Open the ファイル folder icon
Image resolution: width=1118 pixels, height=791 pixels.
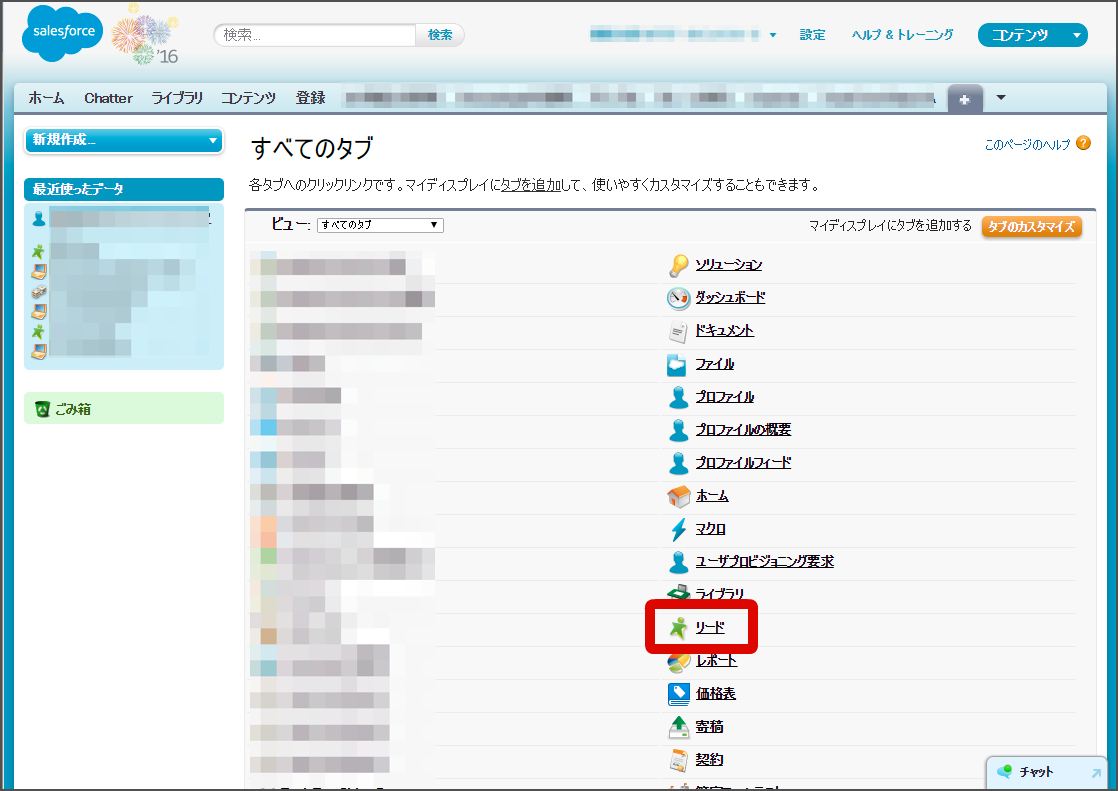point(679,363)
